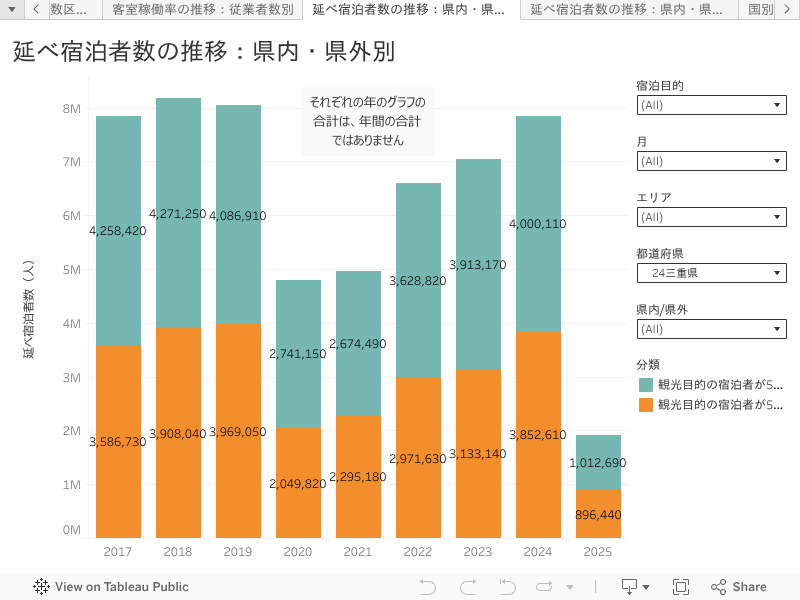
Task: Click the Redo arrow icon
Action: (x=467, y=587)
